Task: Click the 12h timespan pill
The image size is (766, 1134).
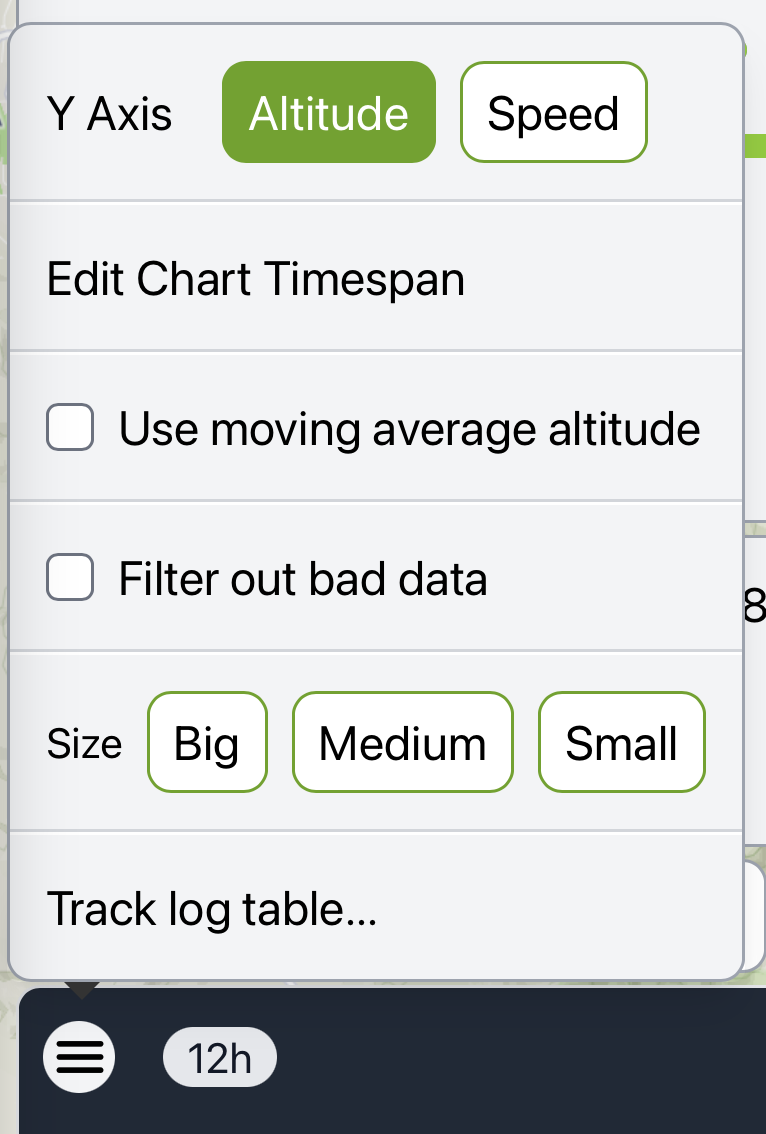Action: pyautogui.click(x=220, y=1057)
